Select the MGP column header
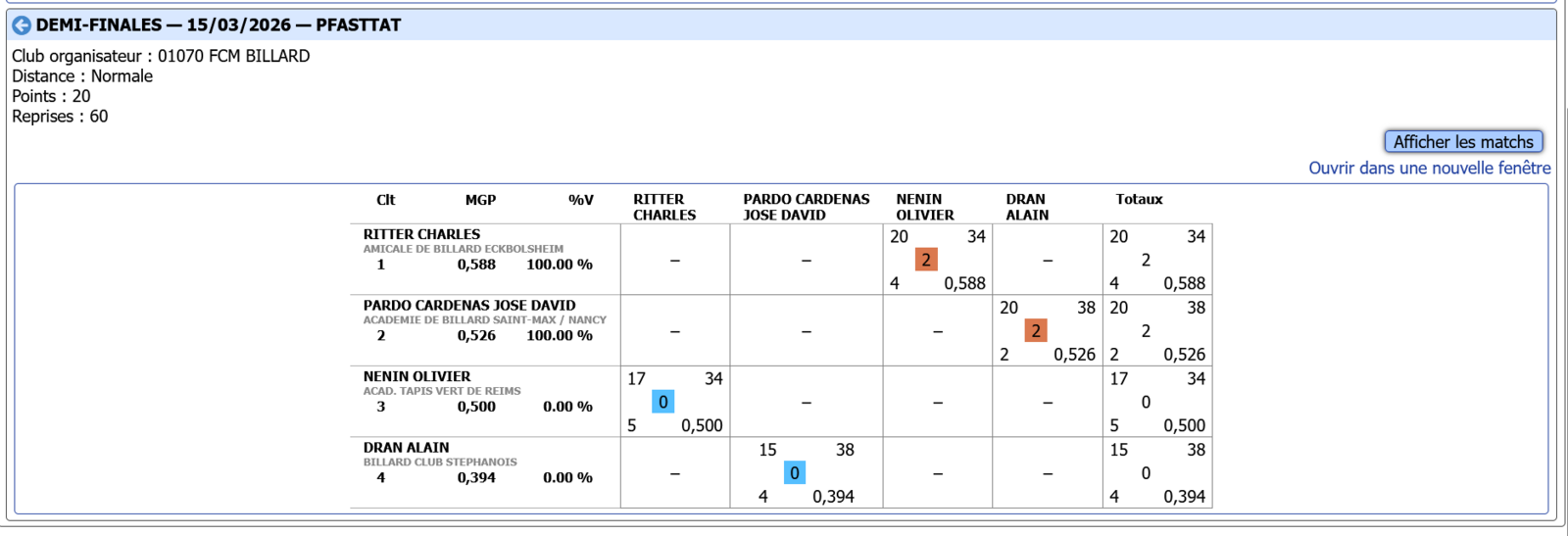This screenshot has width=1568, height=536. pyautogui.click(x=480, y=200)
